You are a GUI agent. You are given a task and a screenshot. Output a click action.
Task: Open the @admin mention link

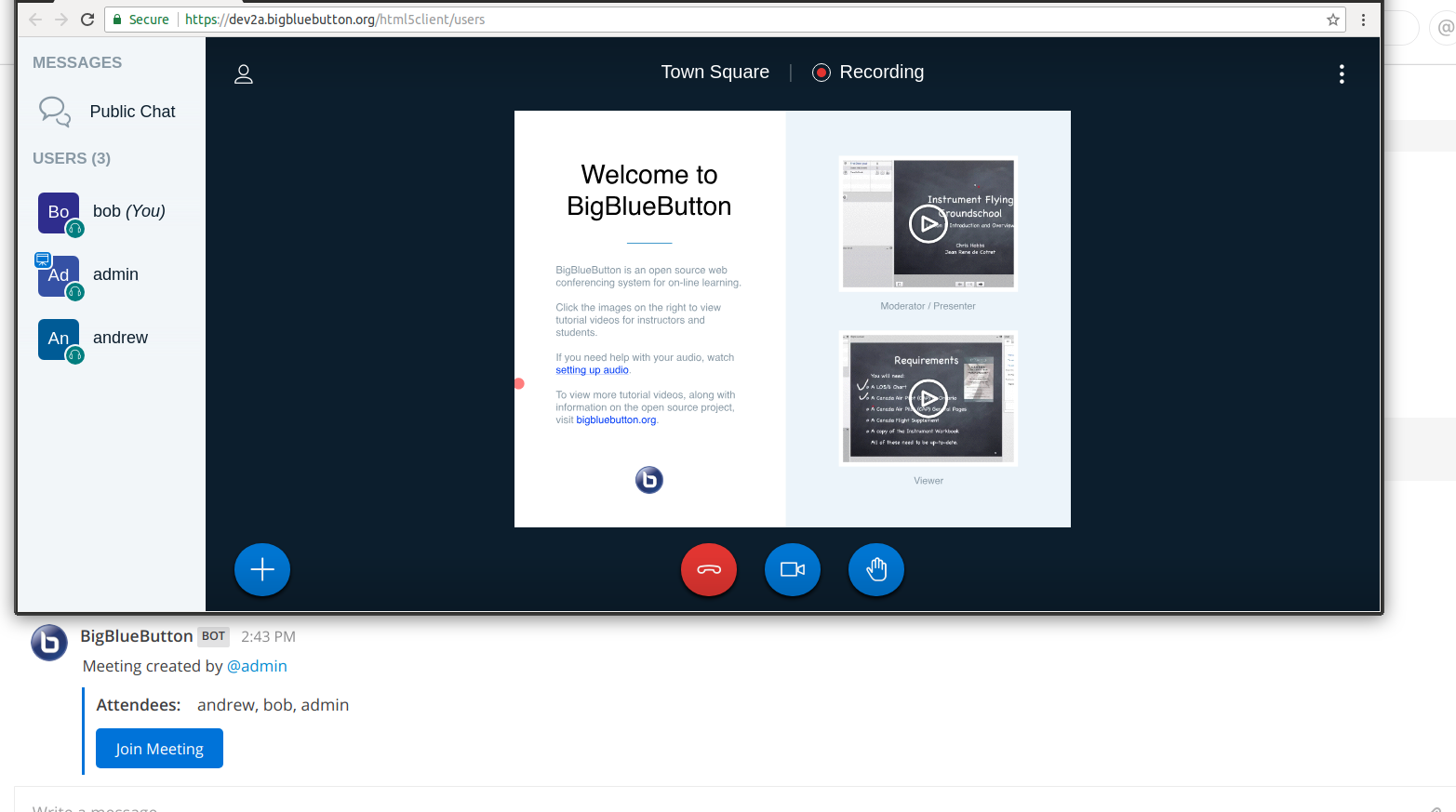tap(257, 666)
